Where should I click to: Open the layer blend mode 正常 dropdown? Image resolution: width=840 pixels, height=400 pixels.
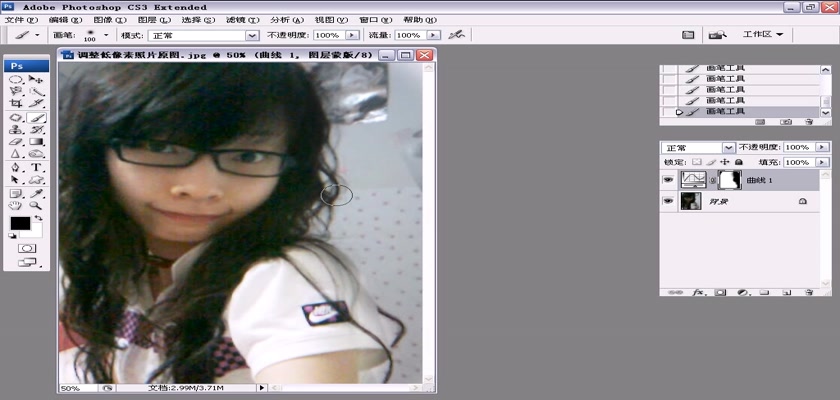pos(698,147)
